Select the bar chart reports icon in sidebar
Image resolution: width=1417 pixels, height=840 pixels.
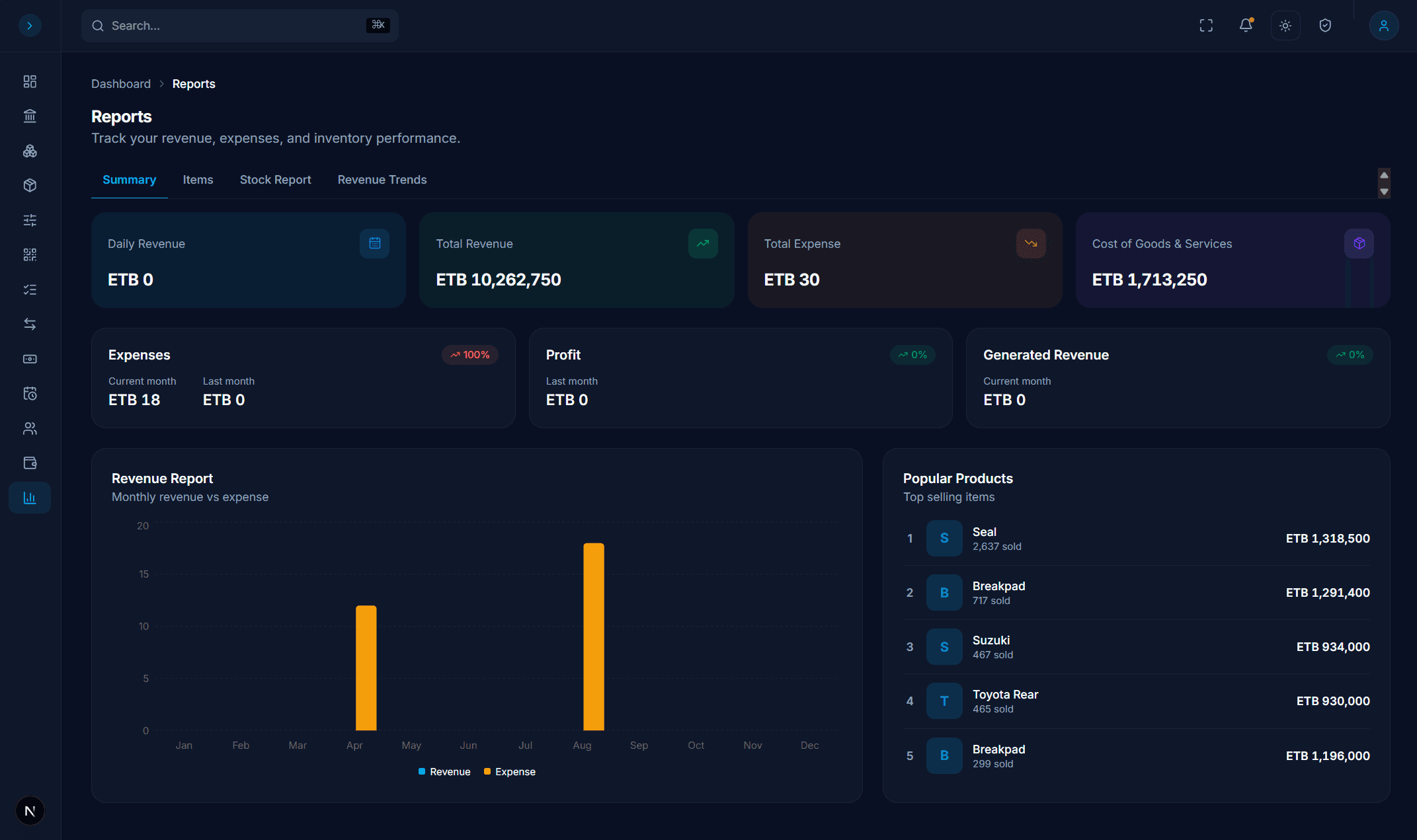coord(30,498)
